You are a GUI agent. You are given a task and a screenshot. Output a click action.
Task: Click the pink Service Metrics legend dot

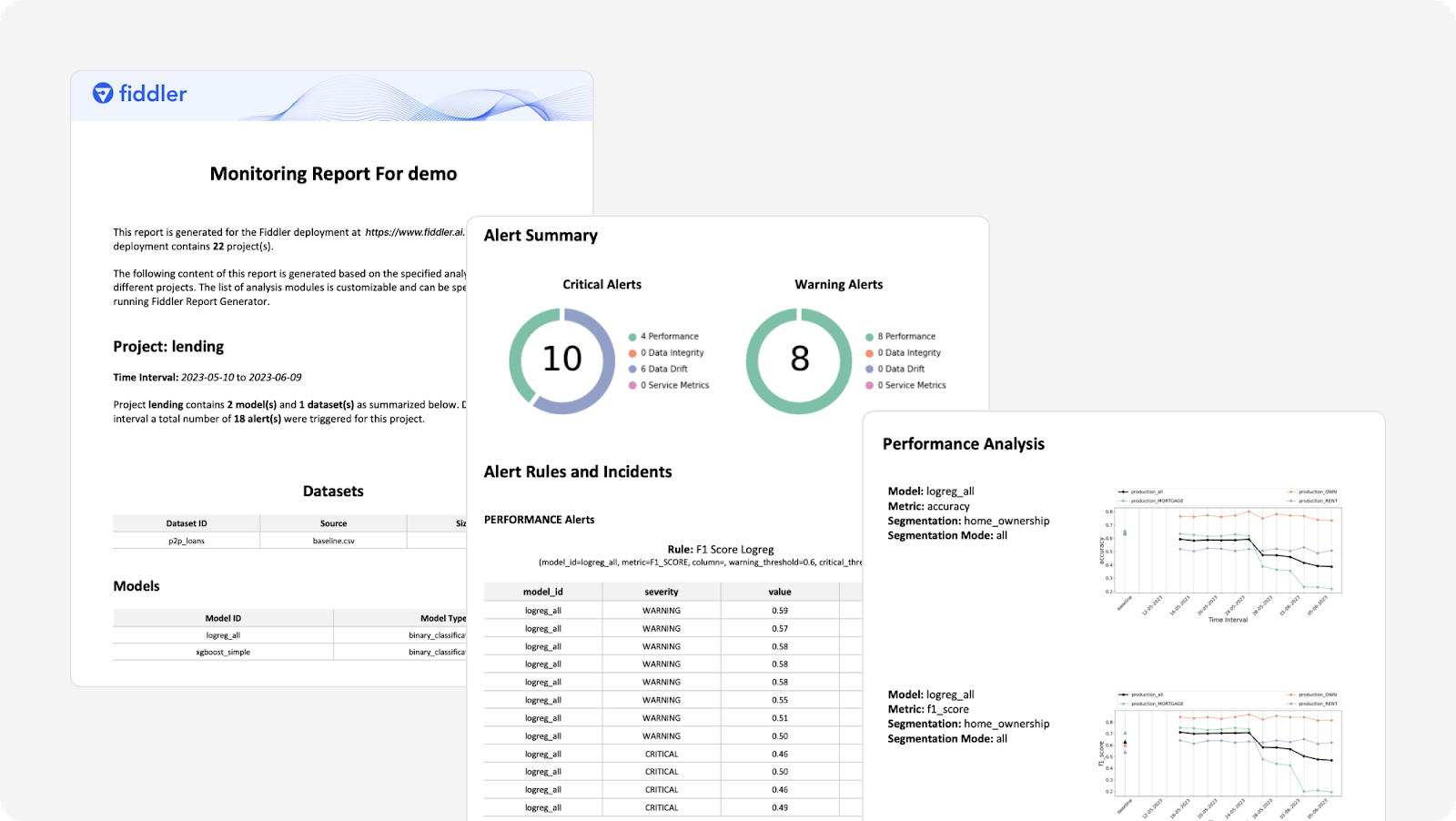point(633,385)
